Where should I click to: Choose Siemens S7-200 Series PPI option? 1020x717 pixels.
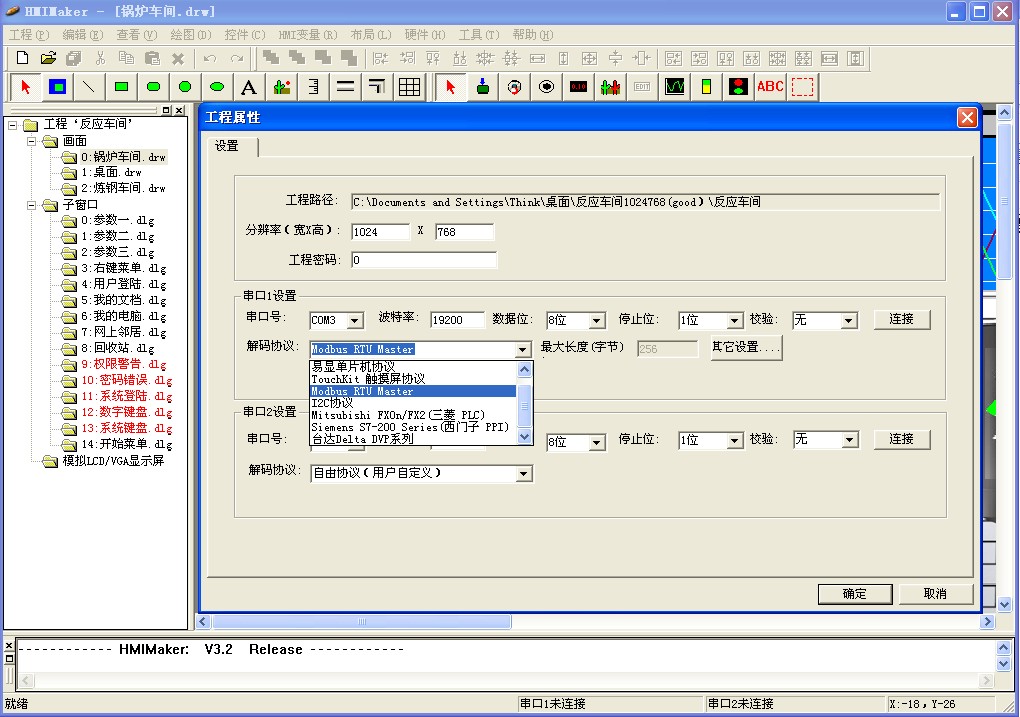pos(412,427)
